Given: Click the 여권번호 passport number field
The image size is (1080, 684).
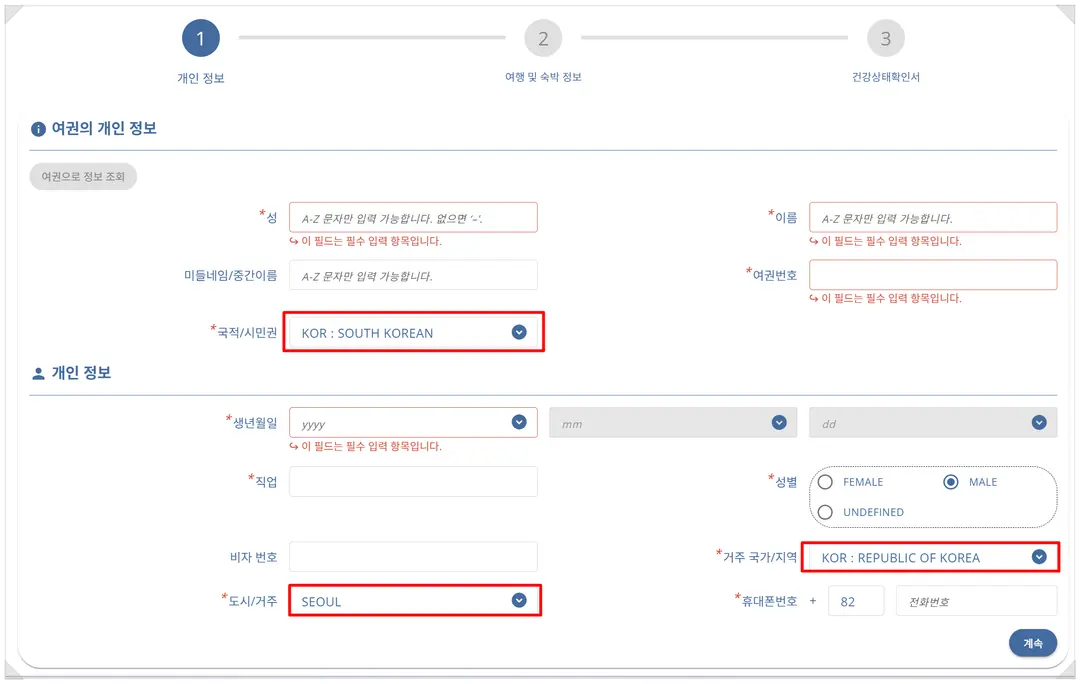Looking at the screenshot, I should tap(933, 275).
